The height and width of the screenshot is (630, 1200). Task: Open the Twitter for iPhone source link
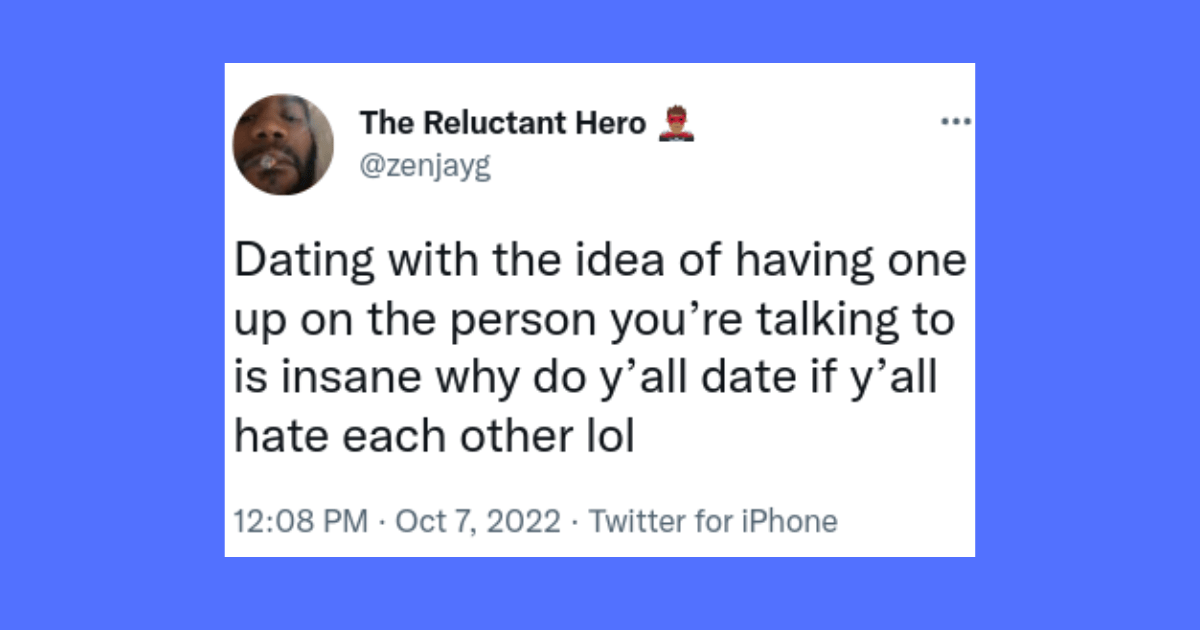[x=713, y=521]
